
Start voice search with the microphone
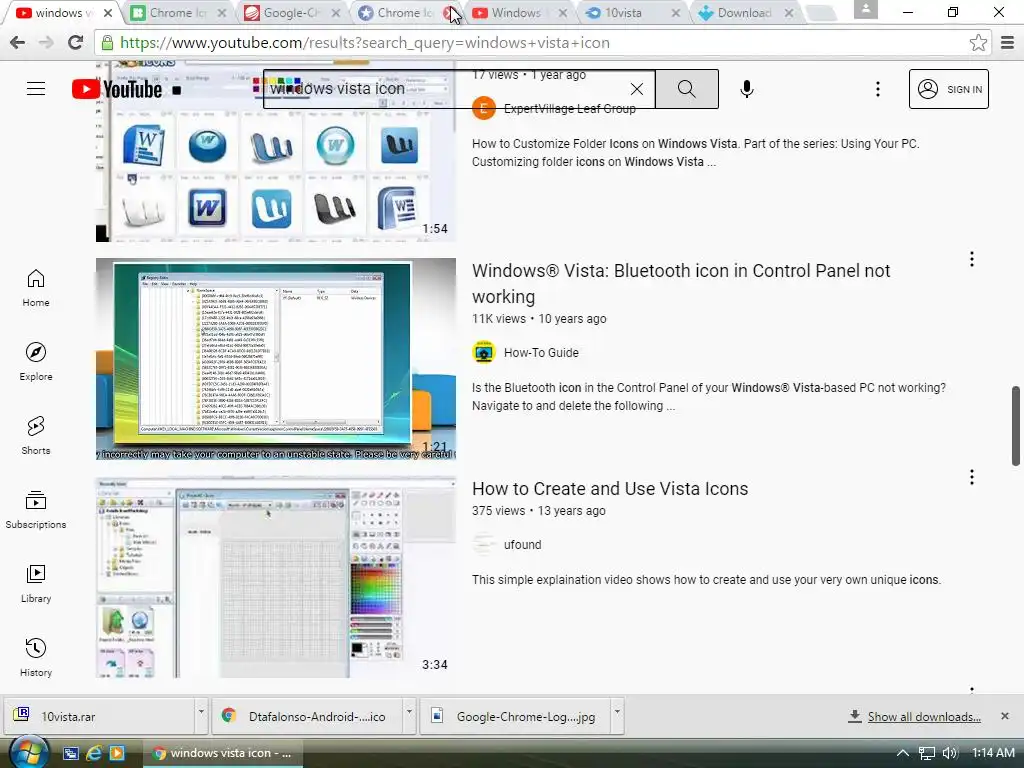point(747,89)
